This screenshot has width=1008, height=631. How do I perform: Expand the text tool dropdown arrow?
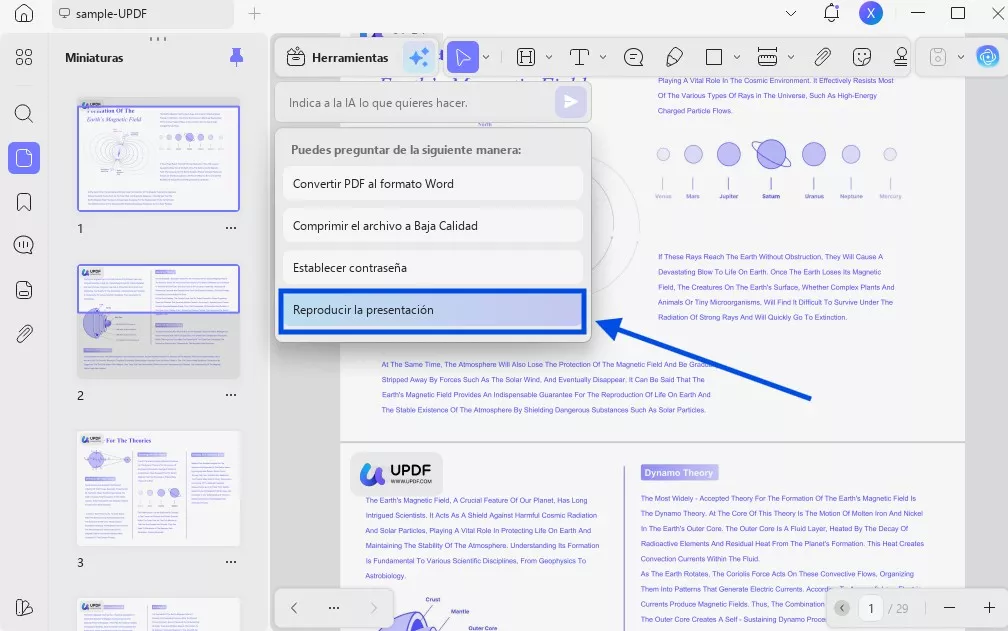point(603,57)
